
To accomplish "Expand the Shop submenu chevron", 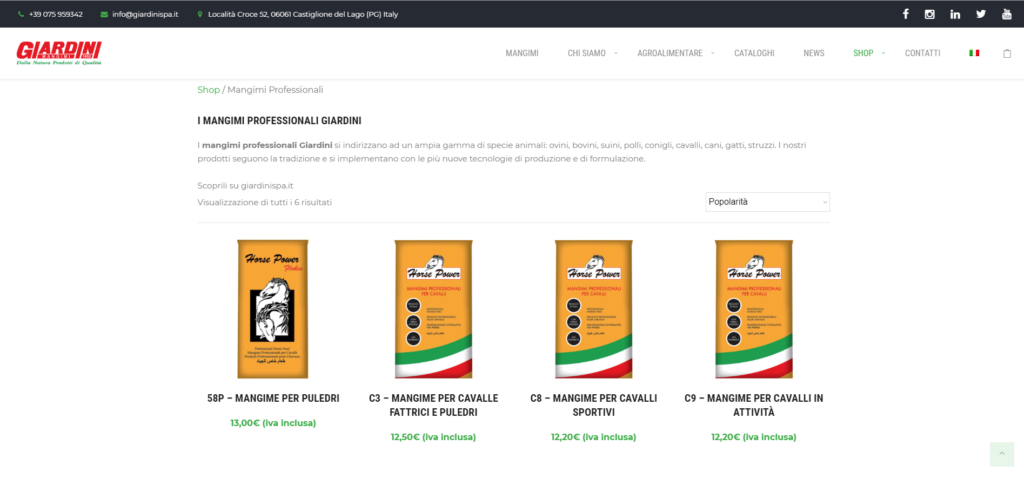I will 883,54.
